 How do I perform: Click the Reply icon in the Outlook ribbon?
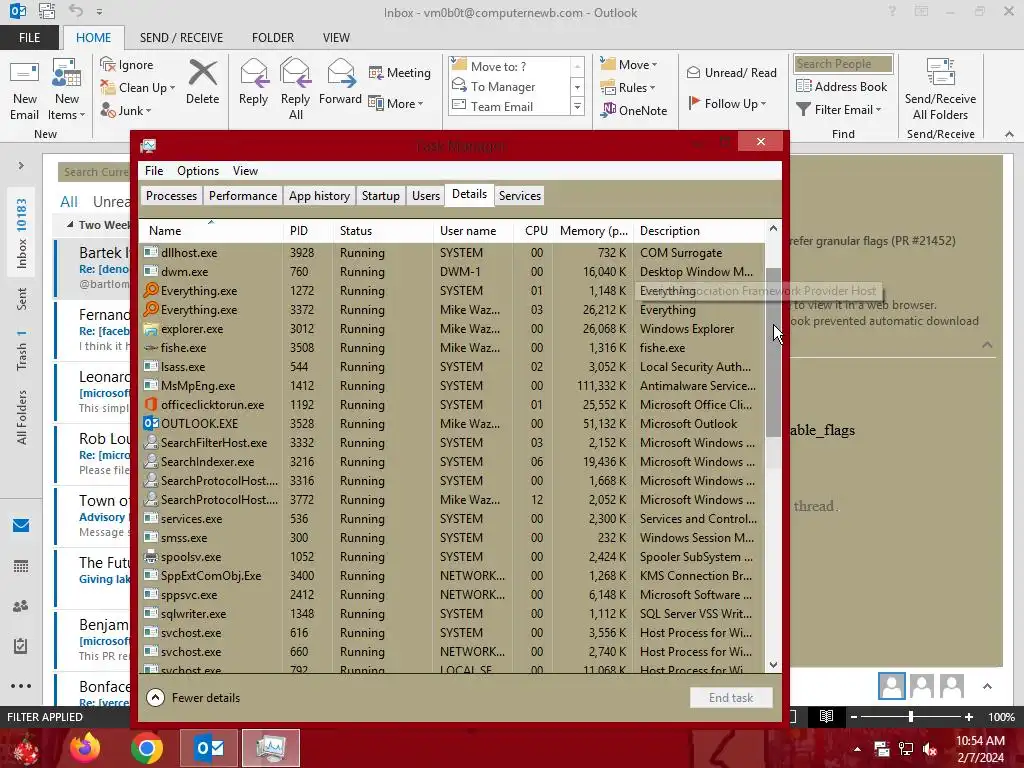[253, 82]
